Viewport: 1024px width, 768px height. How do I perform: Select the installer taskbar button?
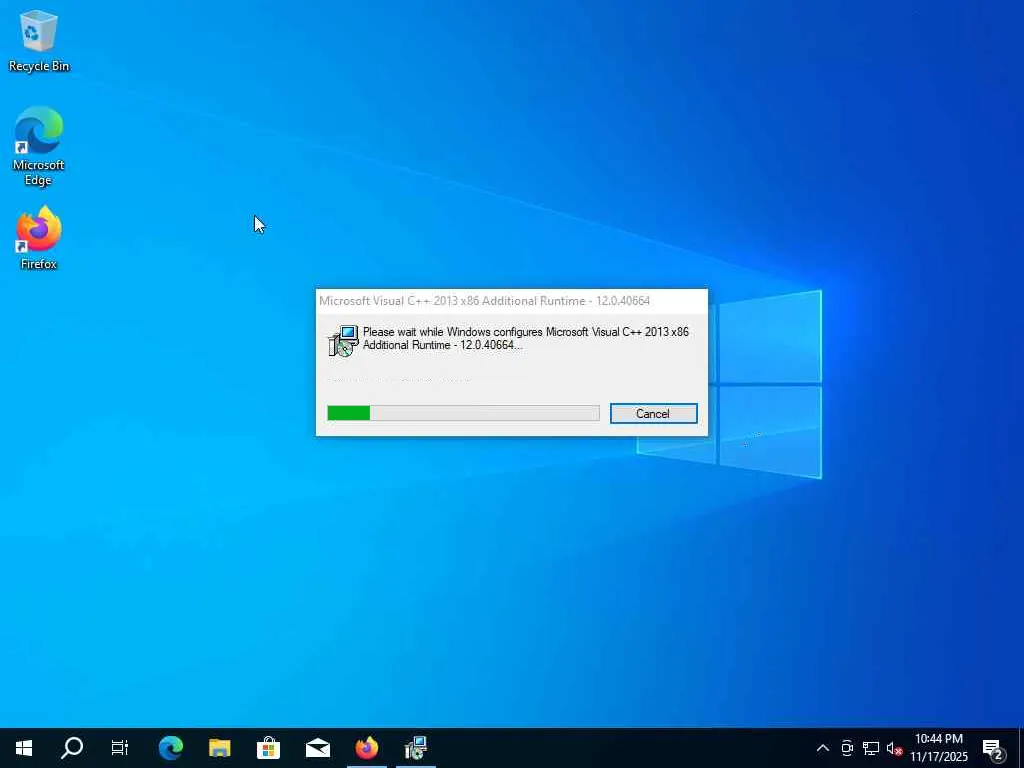415,748
